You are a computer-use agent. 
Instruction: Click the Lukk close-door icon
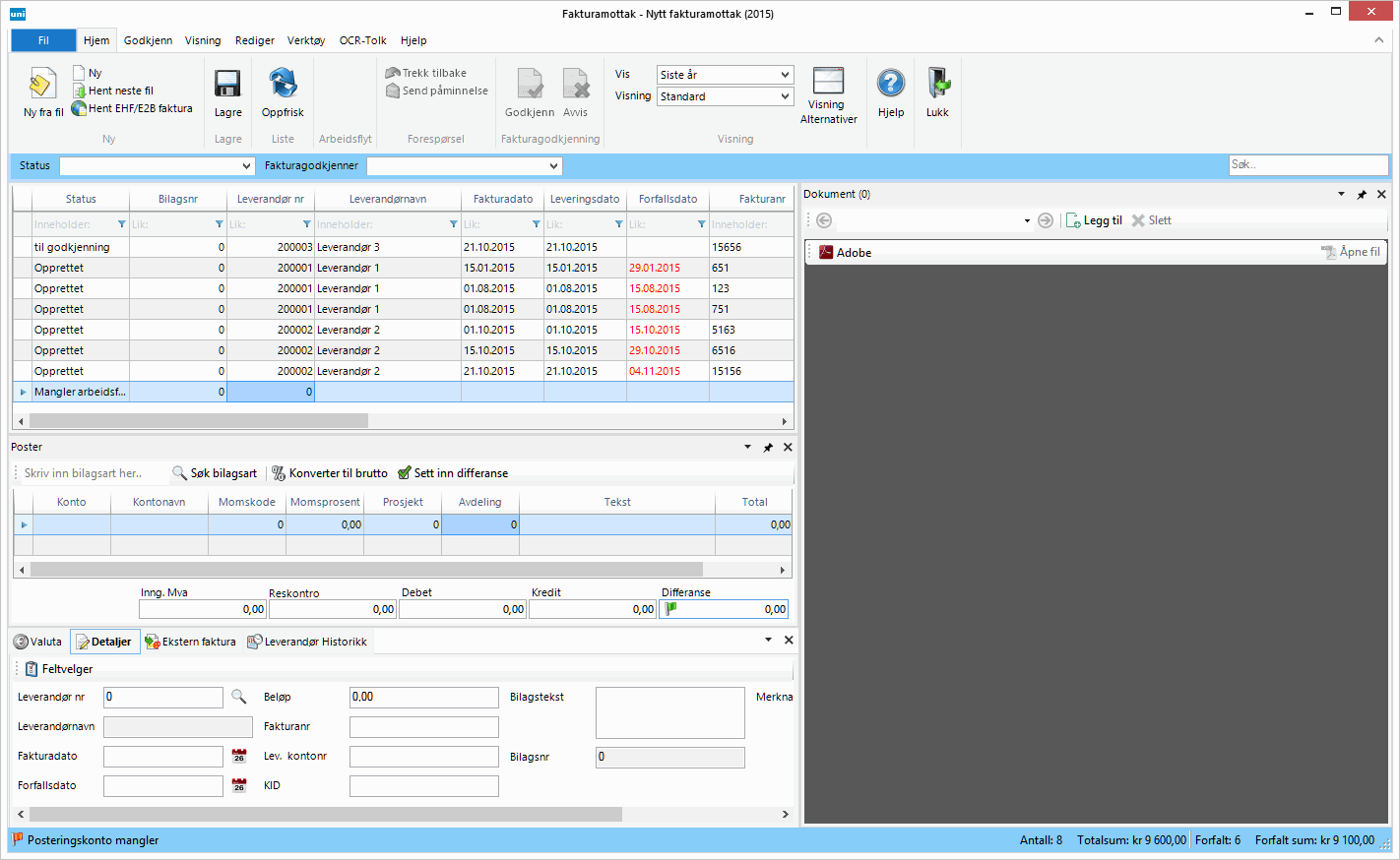pos(937,85)
